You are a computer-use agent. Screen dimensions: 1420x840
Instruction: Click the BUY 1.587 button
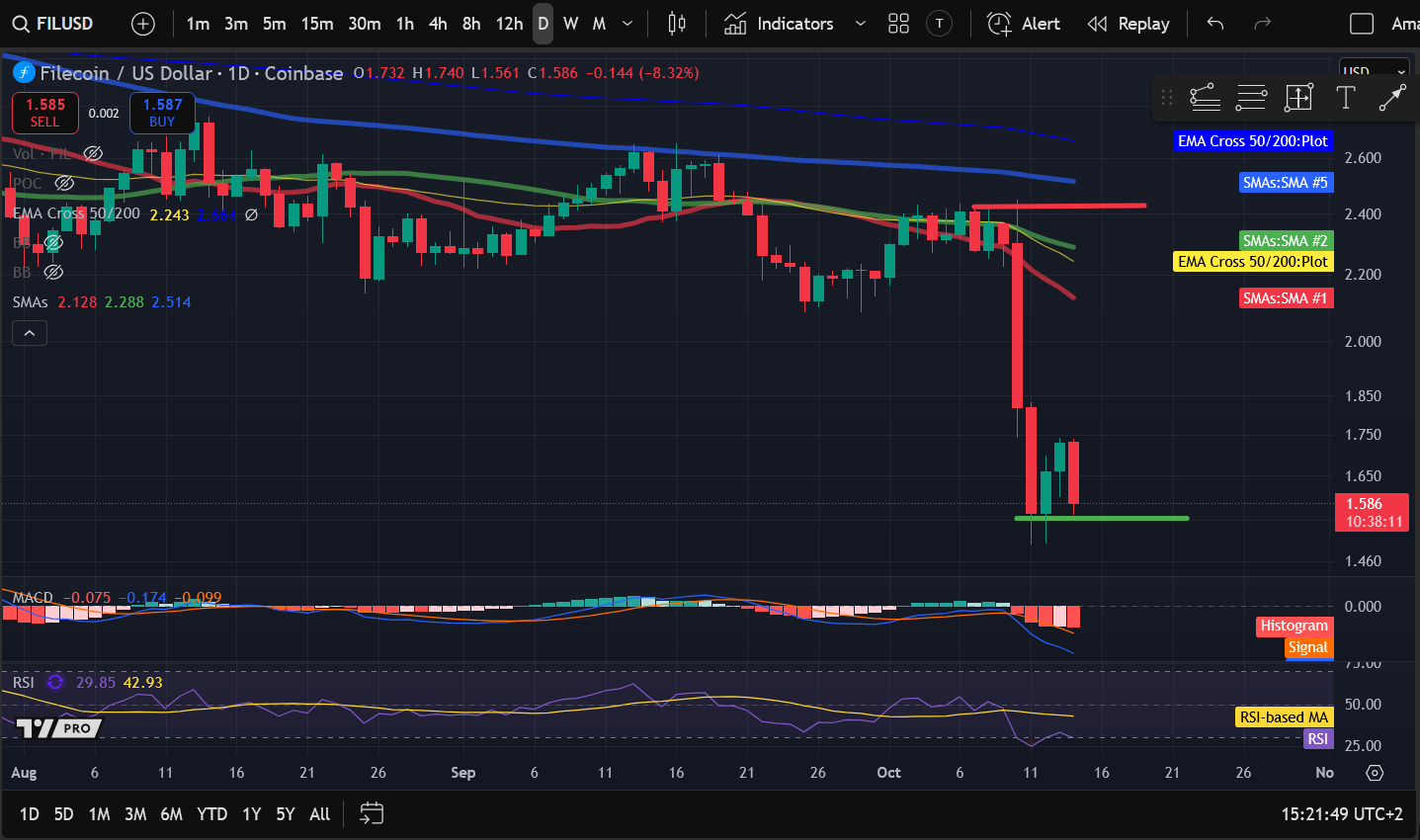pyautogui.click(x=163, y=113)
